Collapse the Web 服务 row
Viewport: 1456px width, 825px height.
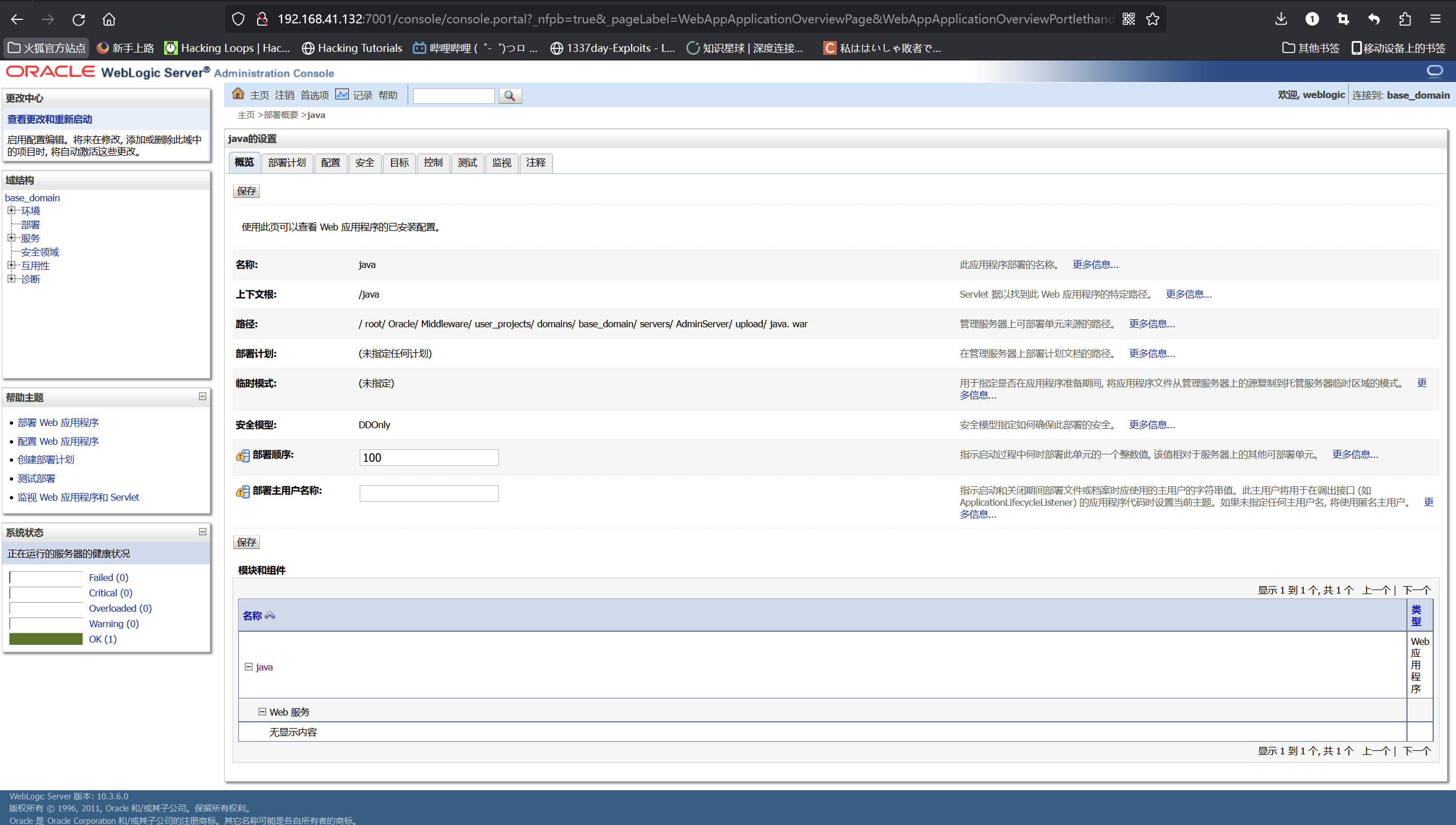tap(262, 712)
